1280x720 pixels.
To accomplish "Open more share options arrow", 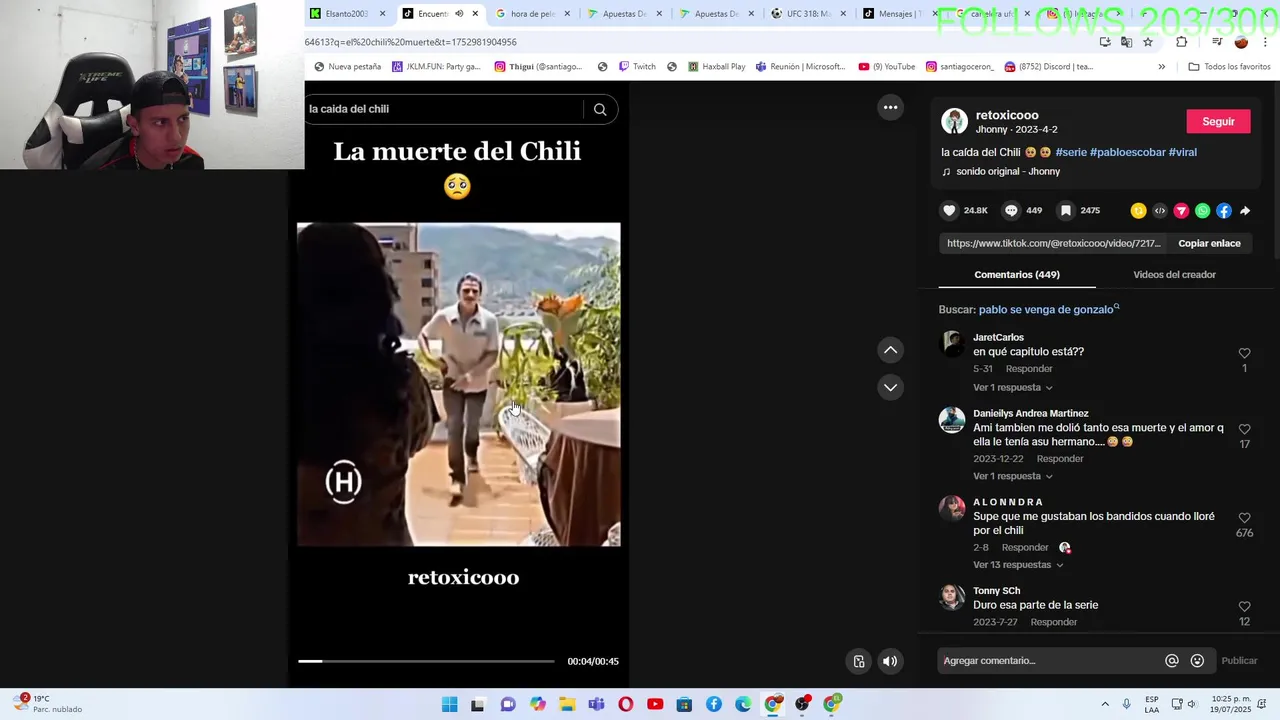I will 1245,210.
